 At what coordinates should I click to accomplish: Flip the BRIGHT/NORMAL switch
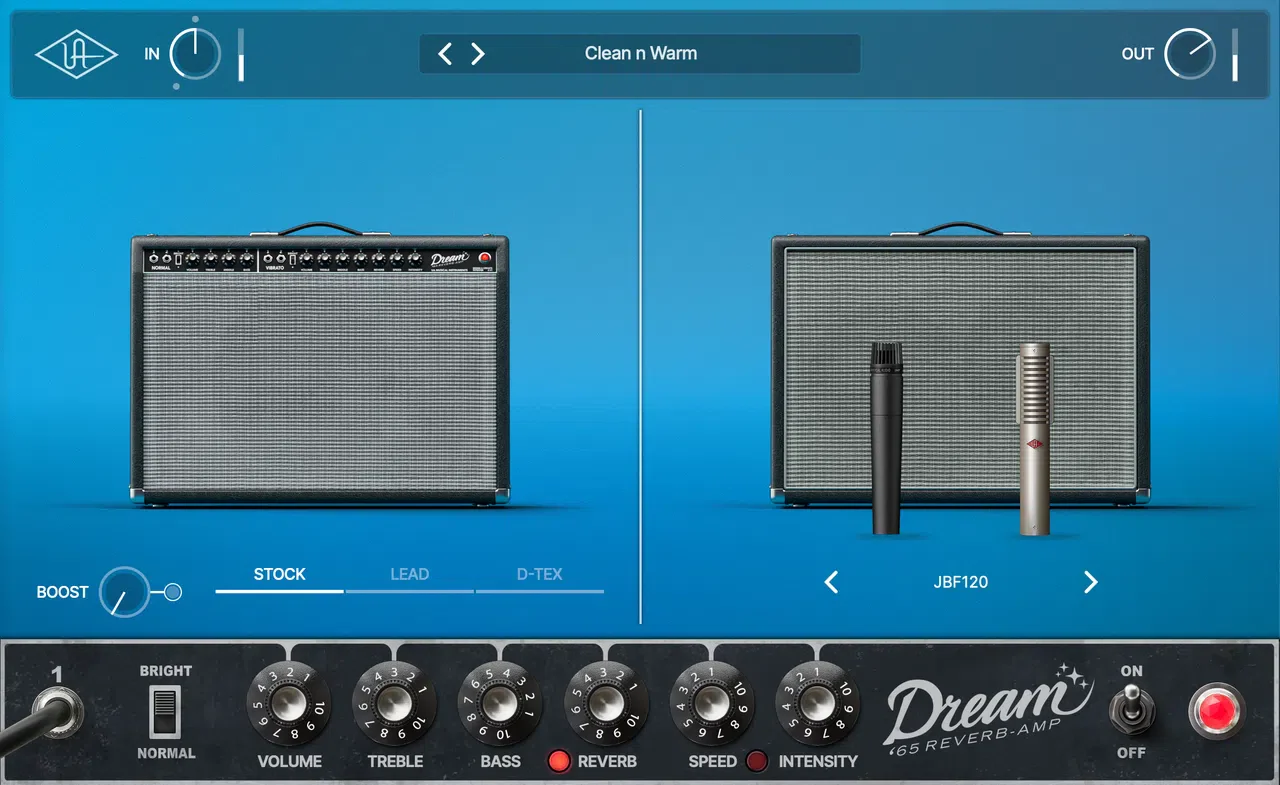pyautogui.click(x=165, y=713)
